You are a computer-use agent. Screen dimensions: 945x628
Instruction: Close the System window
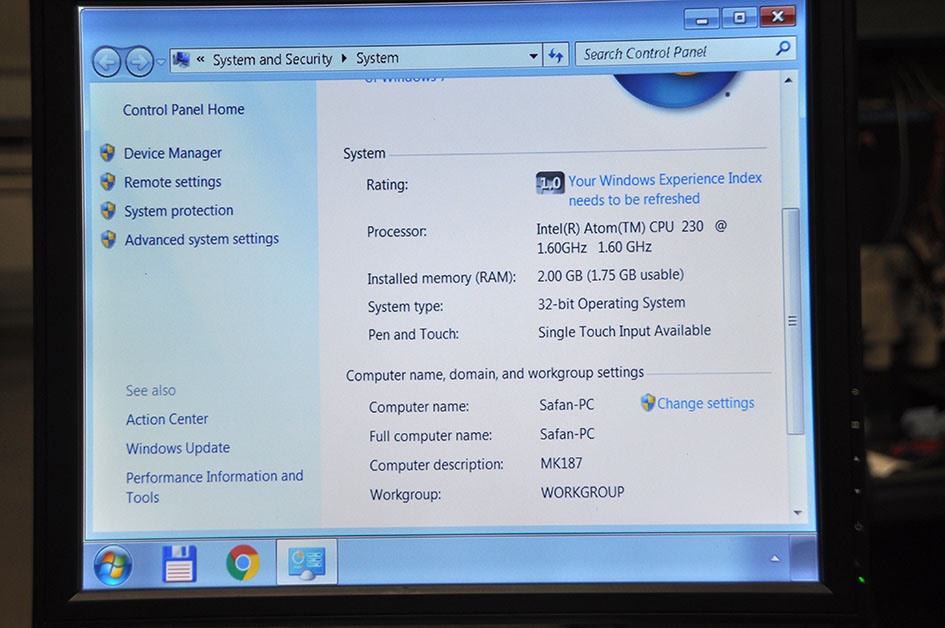click(777, 16)
